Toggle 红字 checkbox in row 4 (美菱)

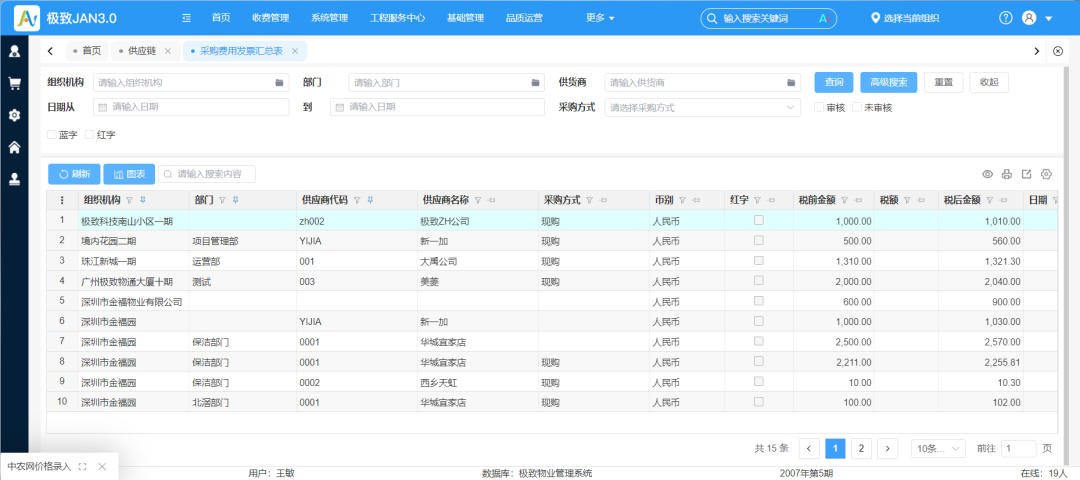[x=758, y=281]
